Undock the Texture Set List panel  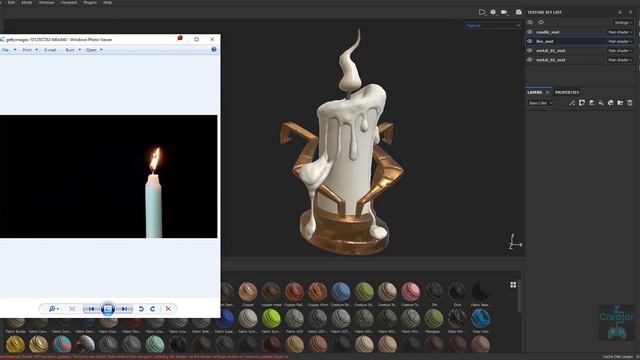620,12
